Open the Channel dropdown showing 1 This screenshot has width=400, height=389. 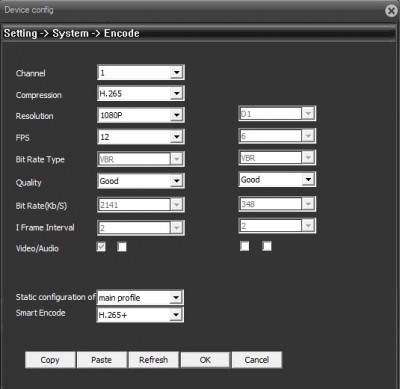(x=141, y=72)
